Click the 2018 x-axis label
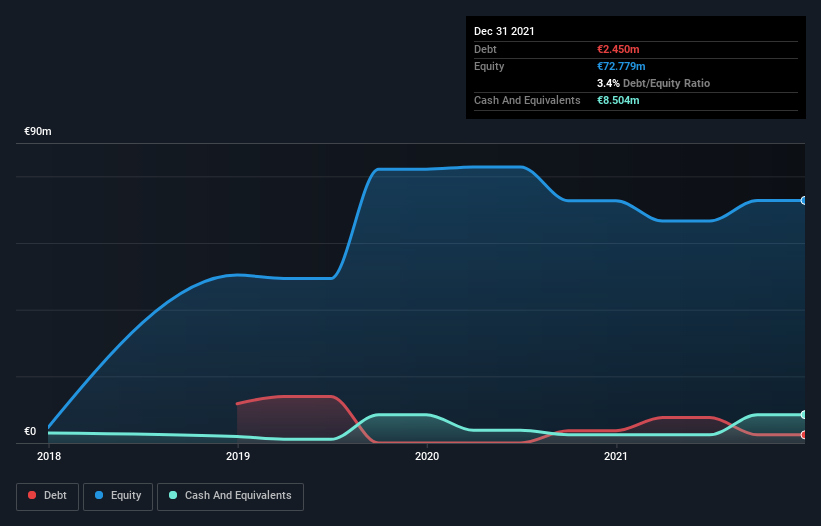Screen dimensions: 821x526 (x=49, y=456)
